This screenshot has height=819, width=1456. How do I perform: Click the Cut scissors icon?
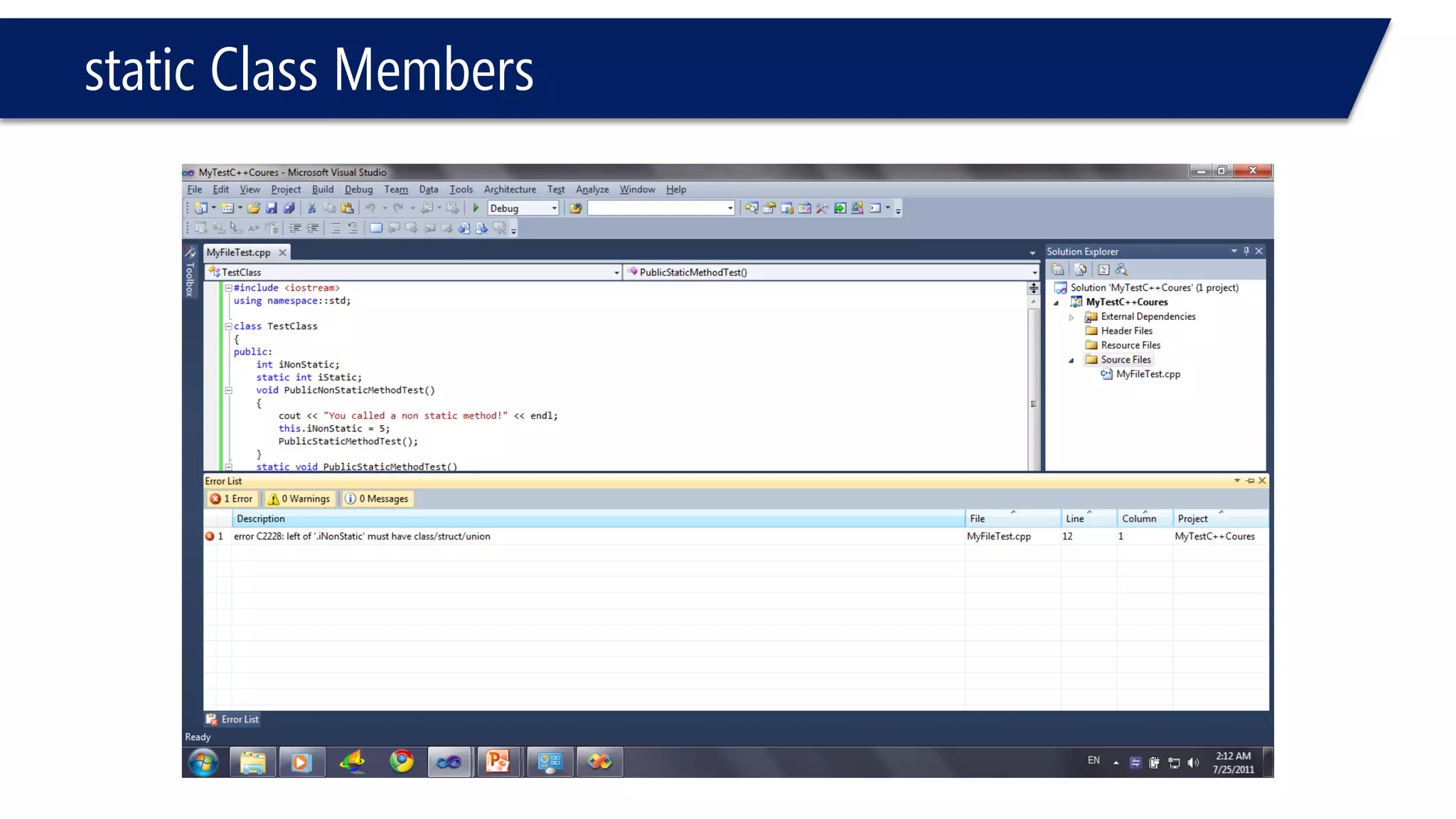click(311, 208)
